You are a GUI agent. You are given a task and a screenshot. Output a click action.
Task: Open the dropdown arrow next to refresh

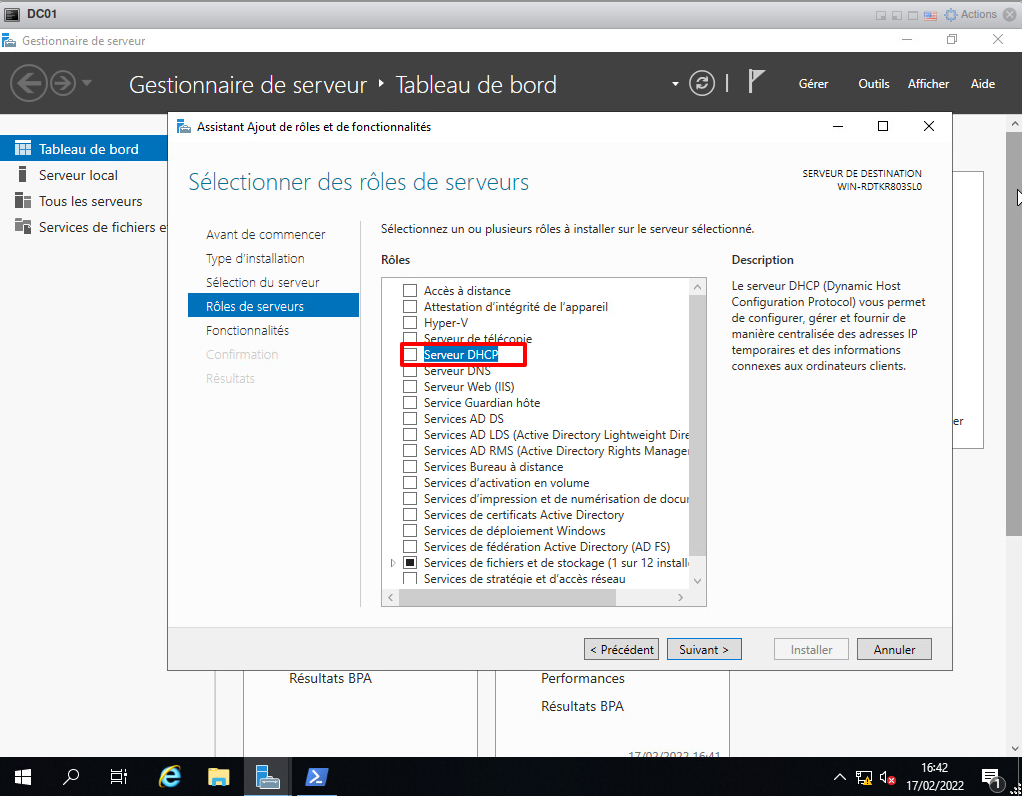pos(675,83)
